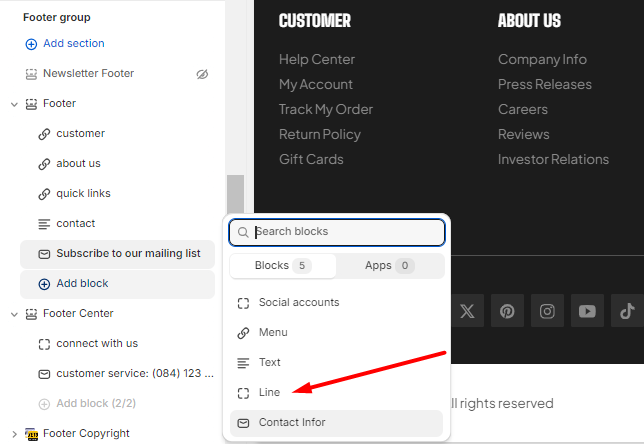644x444 pixels.
Task: Choose Line from the block list
Action: pos(270,393)
